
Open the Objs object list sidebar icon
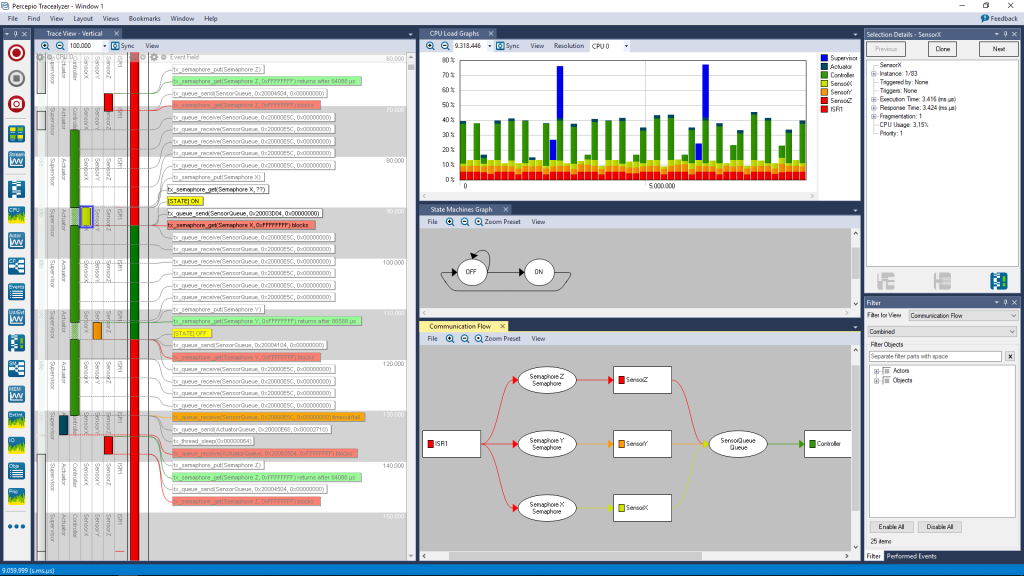[x=16, y=470]
